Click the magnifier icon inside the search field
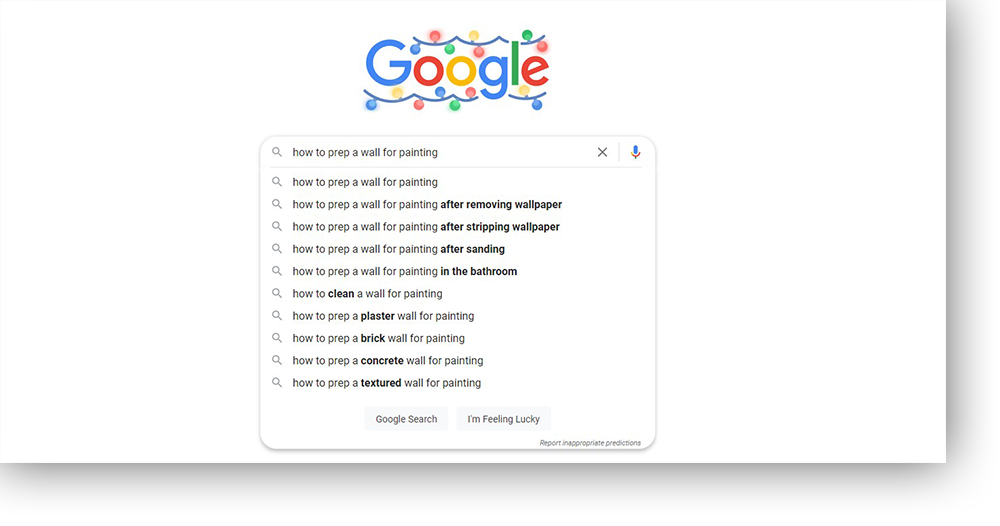1000x526 pixels. 277,152
